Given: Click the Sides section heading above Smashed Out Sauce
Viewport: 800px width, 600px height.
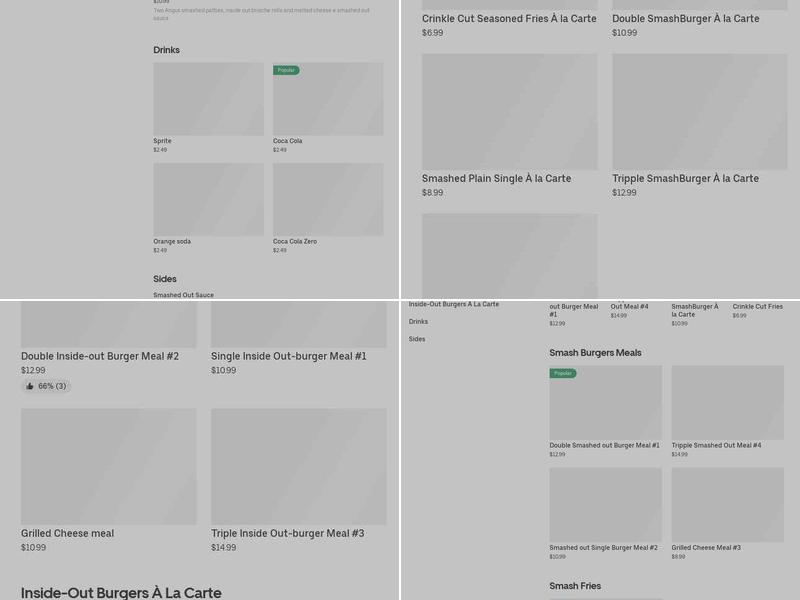Looking at the screenshot, I should tap(165, 279).
